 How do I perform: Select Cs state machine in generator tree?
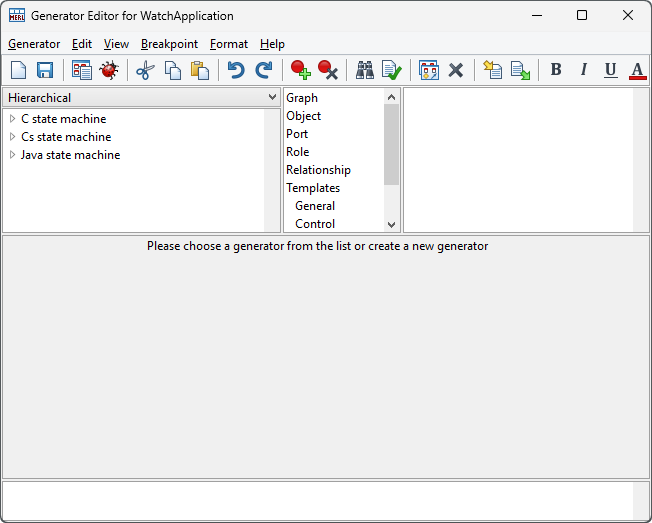(66, 137)
